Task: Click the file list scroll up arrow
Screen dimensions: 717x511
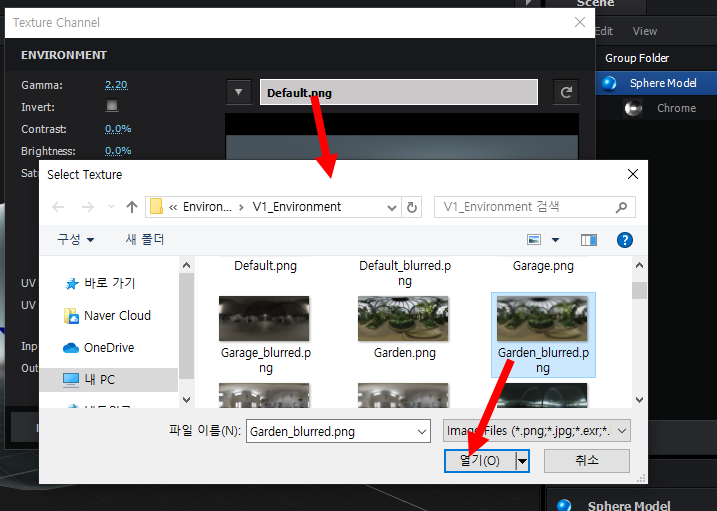Action: (639, 265)
